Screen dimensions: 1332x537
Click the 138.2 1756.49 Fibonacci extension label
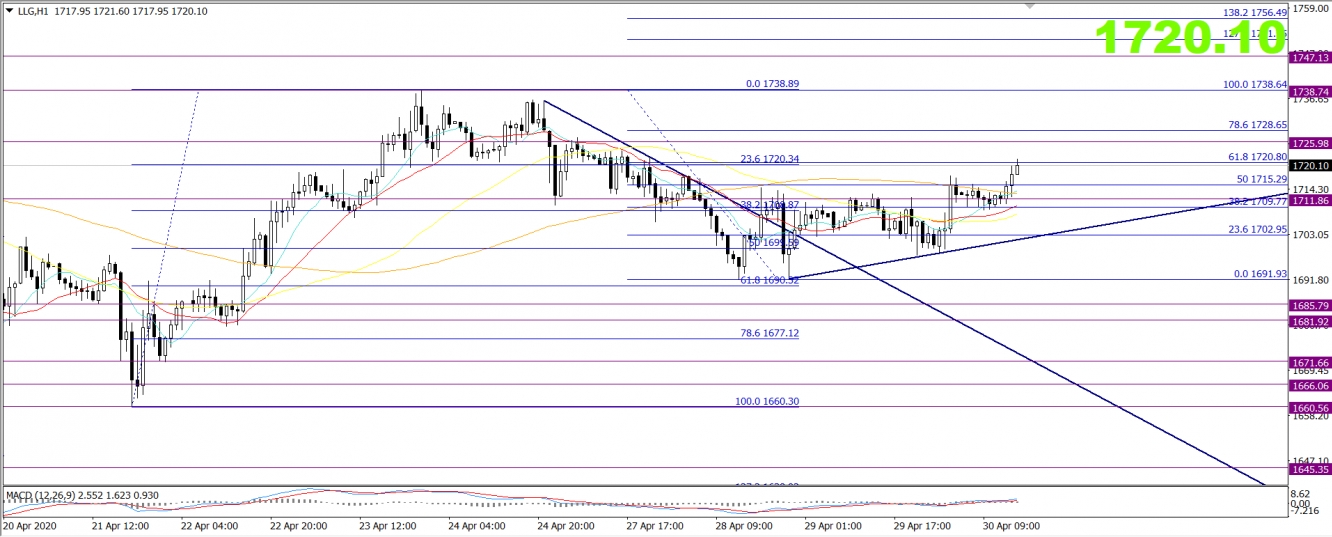(1255, 13)
